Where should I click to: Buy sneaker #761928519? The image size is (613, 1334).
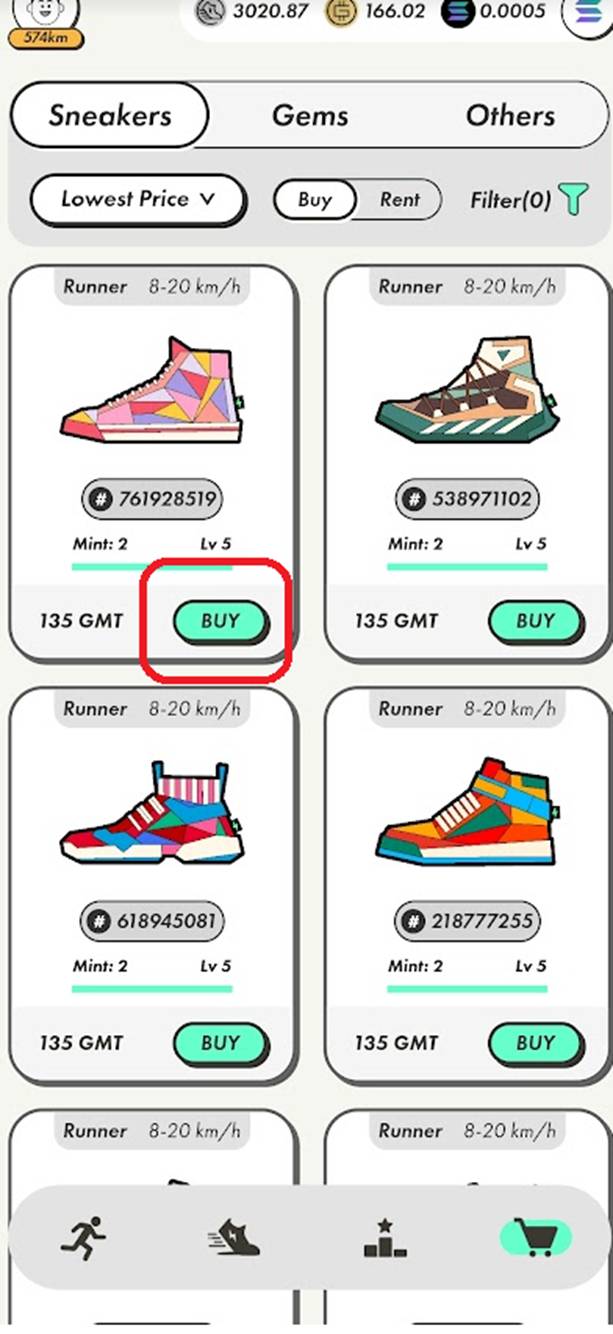220,620
